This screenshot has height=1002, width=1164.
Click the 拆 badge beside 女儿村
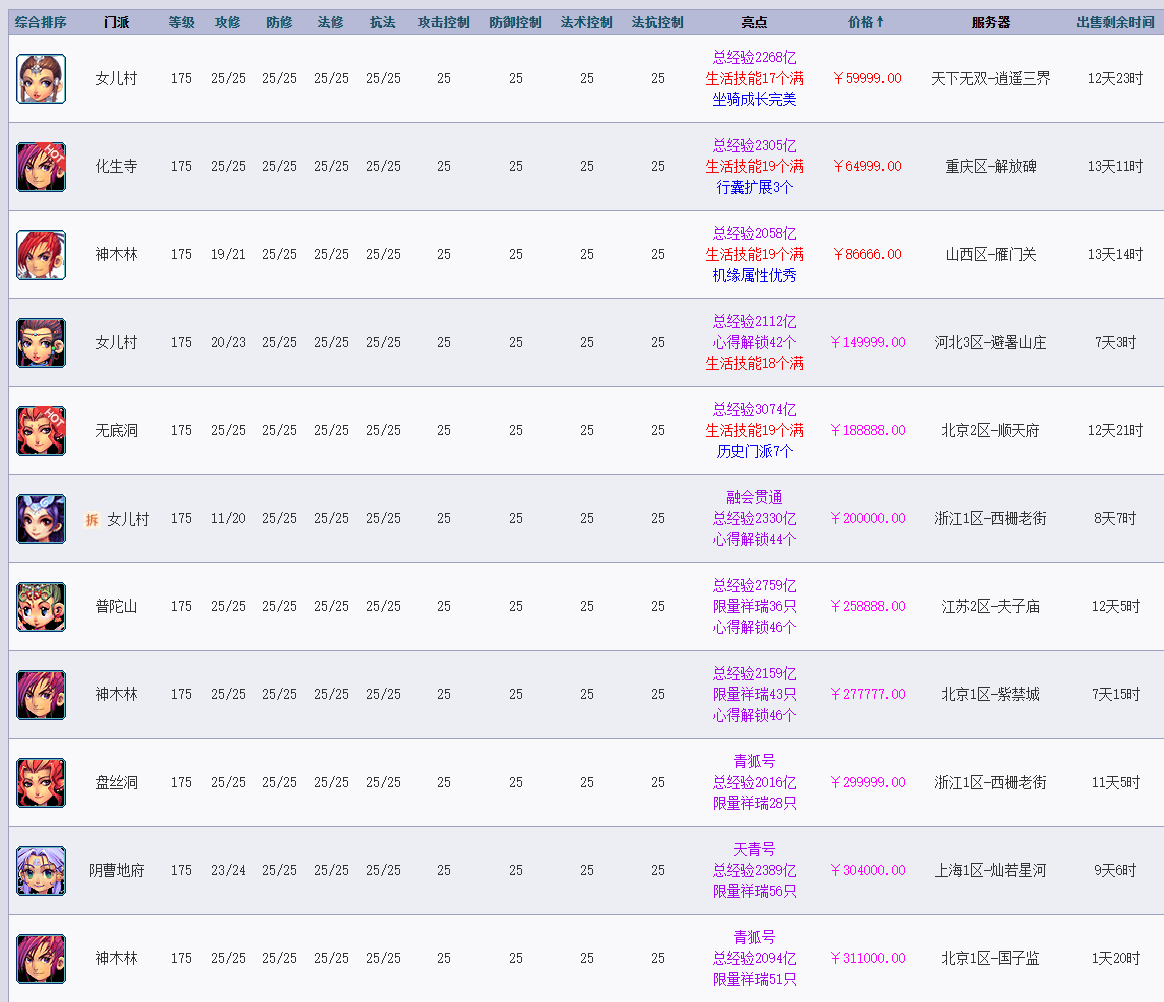click(92, 520)
